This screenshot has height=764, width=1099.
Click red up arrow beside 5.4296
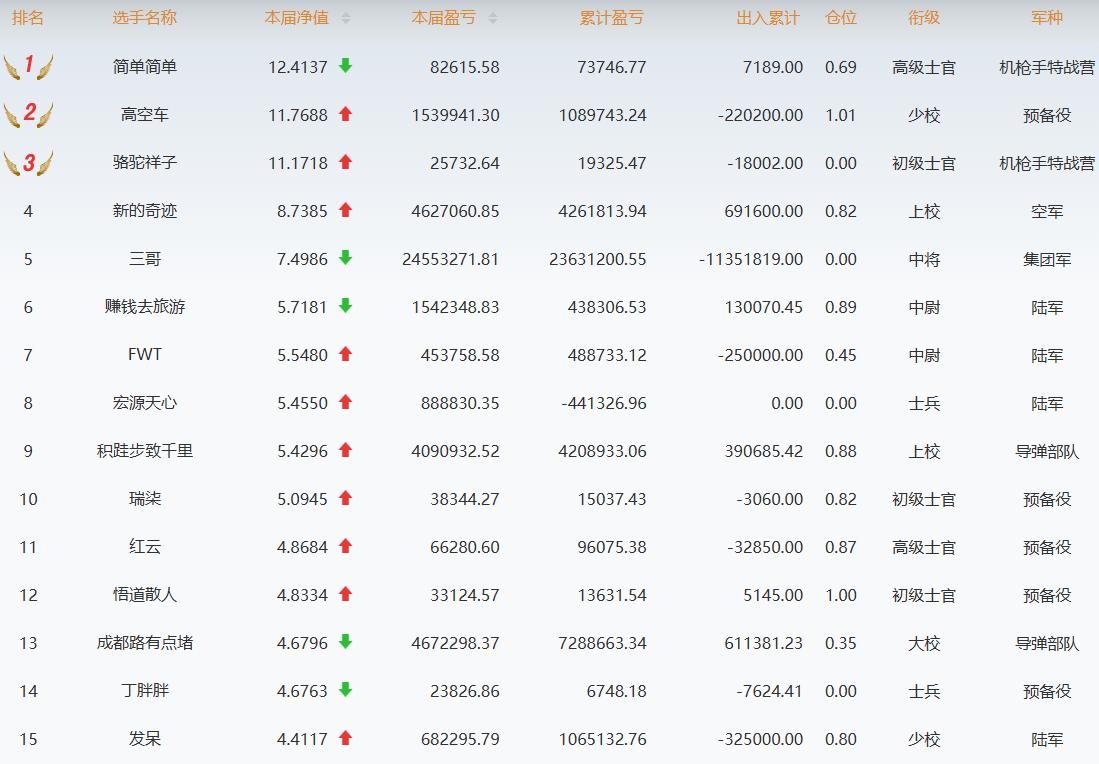[345, 450]
